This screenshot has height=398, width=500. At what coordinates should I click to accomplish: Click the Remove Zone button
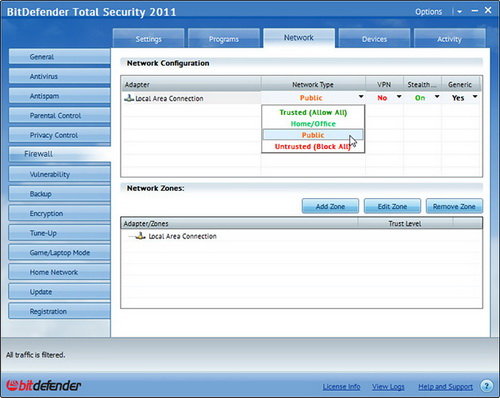[454, 206]
